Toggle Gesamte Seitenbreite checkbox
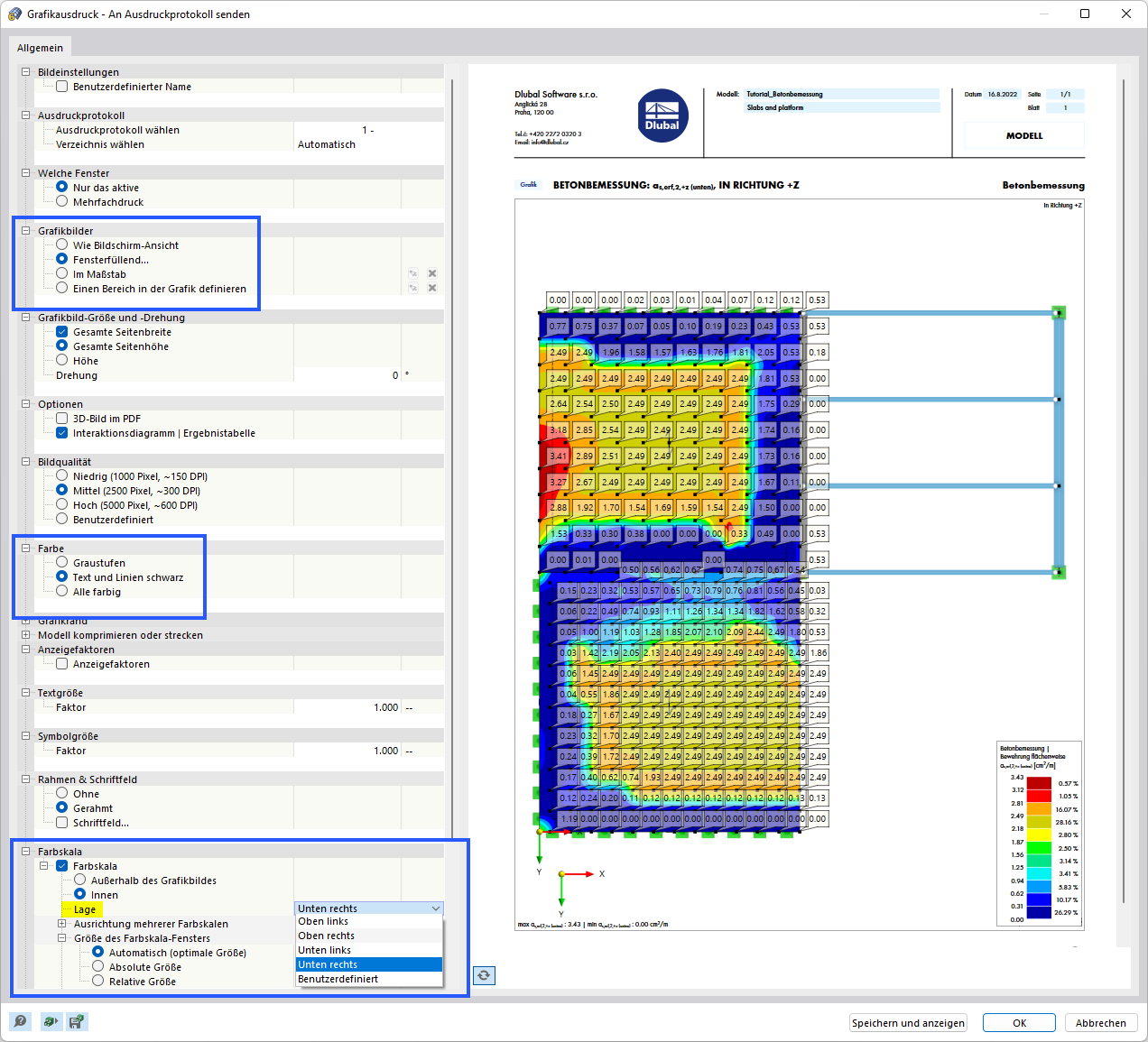 click(x=61, y=331)
